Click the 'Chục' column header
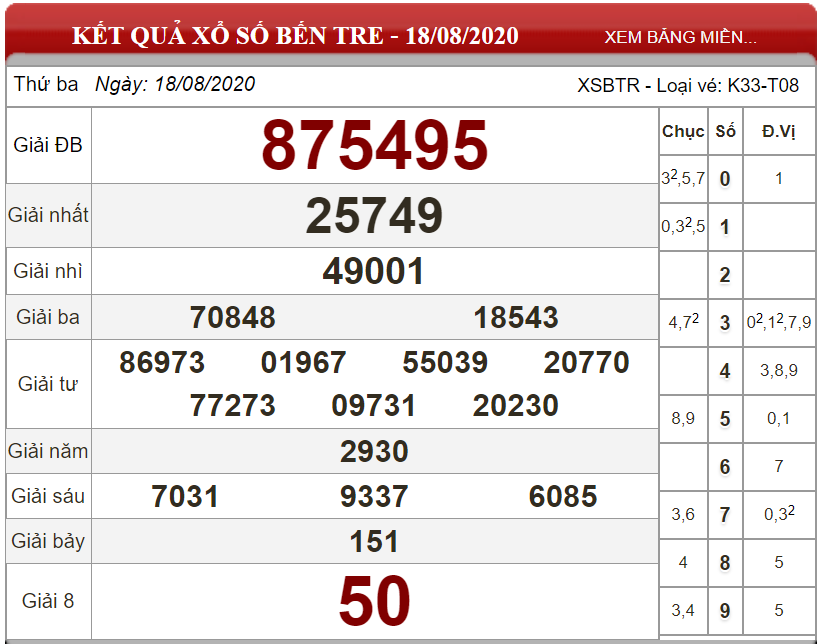 pos(683,131)
